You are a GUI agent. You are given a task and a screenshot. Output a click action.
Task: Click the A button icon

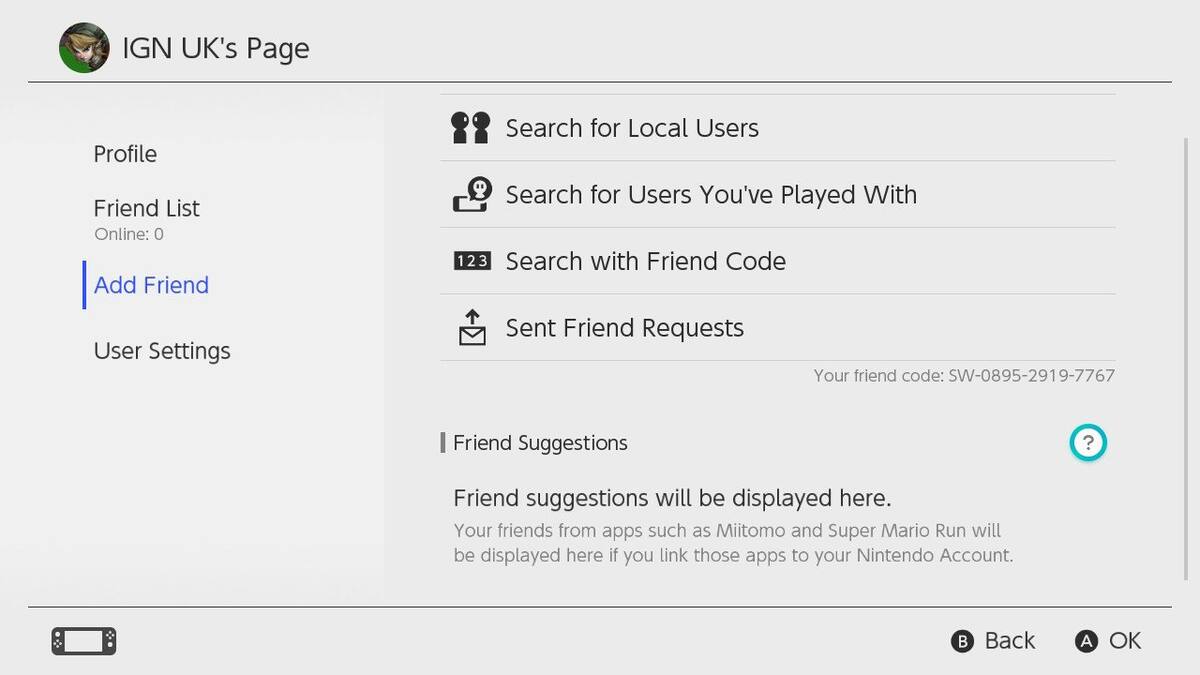coord(1086,642)
